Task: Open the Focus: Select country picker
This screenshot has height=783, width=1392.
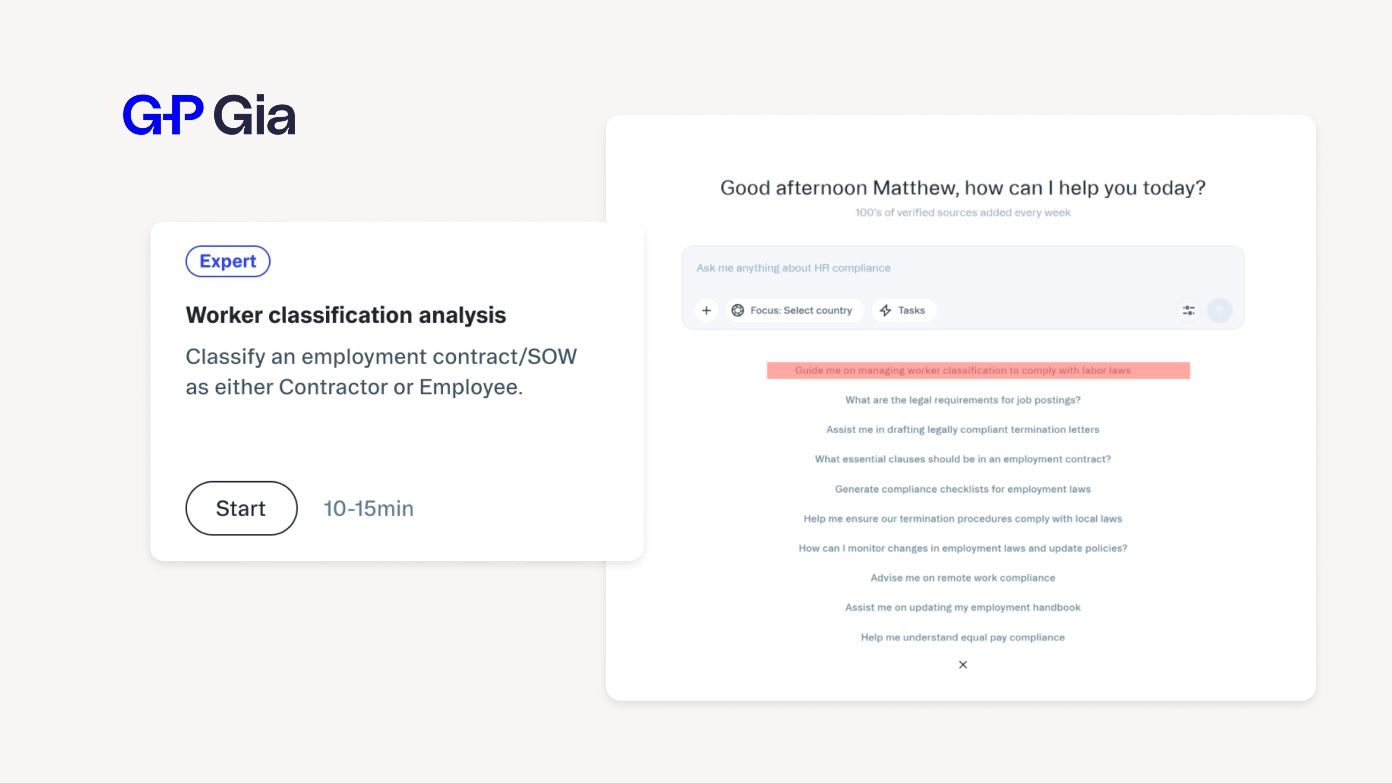Action: coord(794,310)
